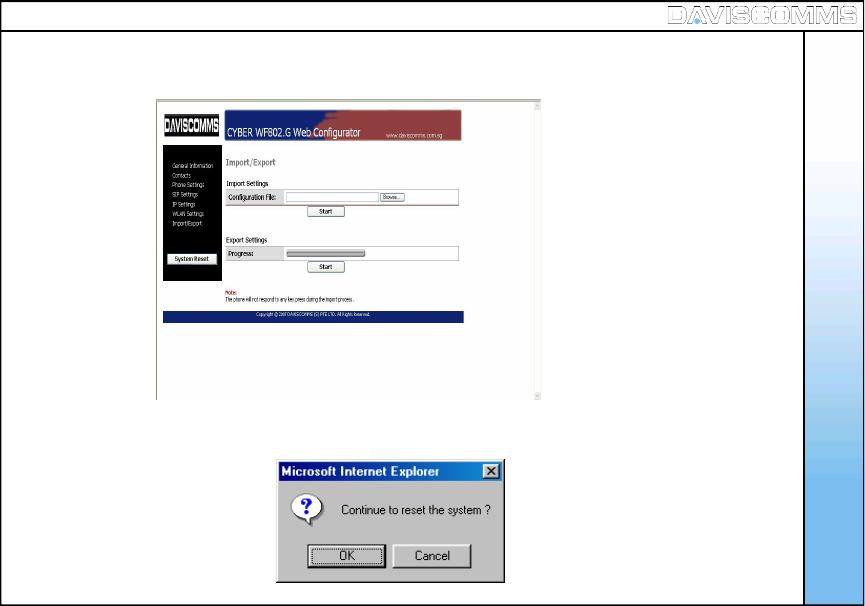
Task: Start importing settings
Action: pyautogui.click(x=325, y=211)
